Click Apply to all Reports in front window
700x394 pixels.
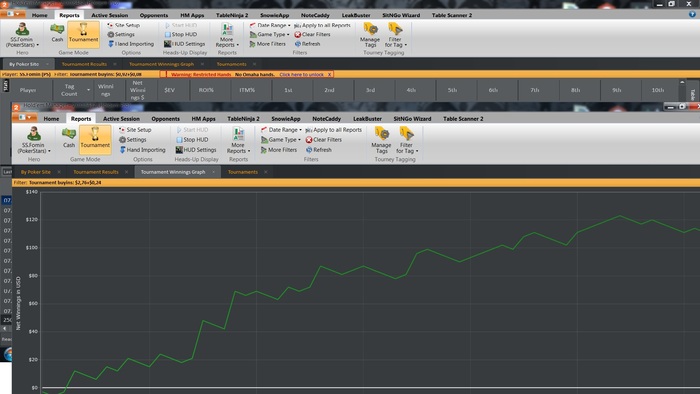pos(333,130)
